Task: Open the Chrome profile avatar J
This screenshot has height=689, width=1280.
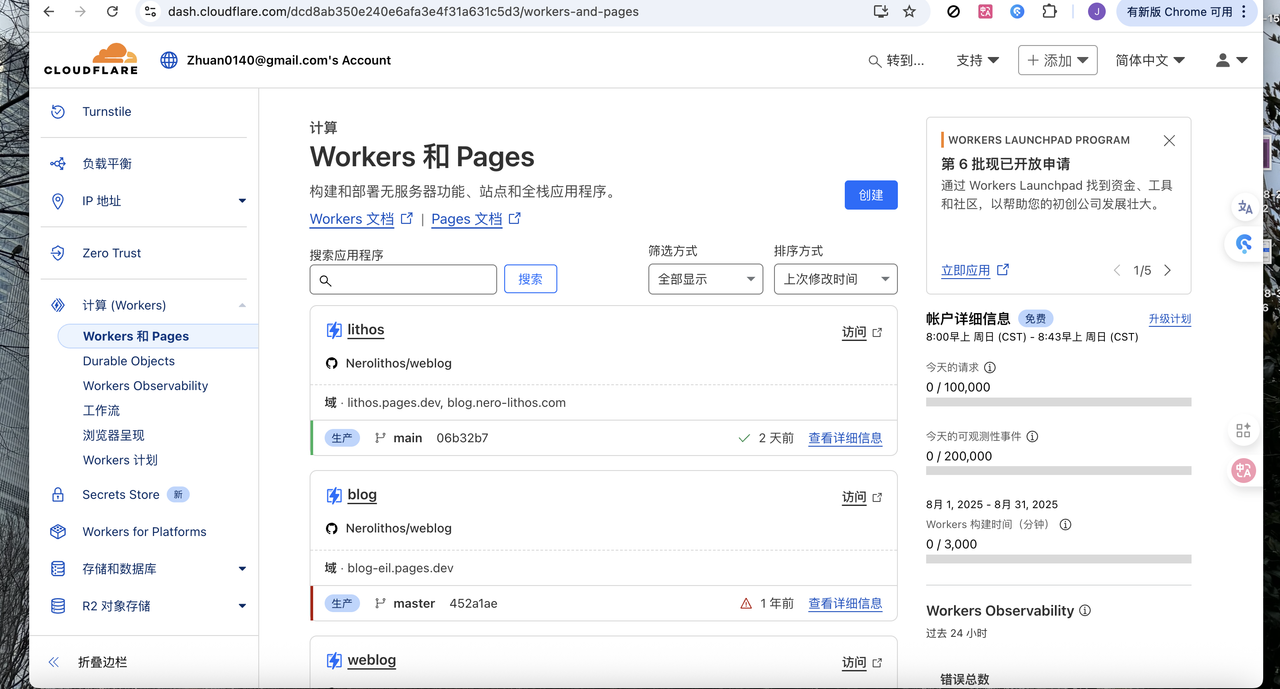Action: (x=1097, y=12)
